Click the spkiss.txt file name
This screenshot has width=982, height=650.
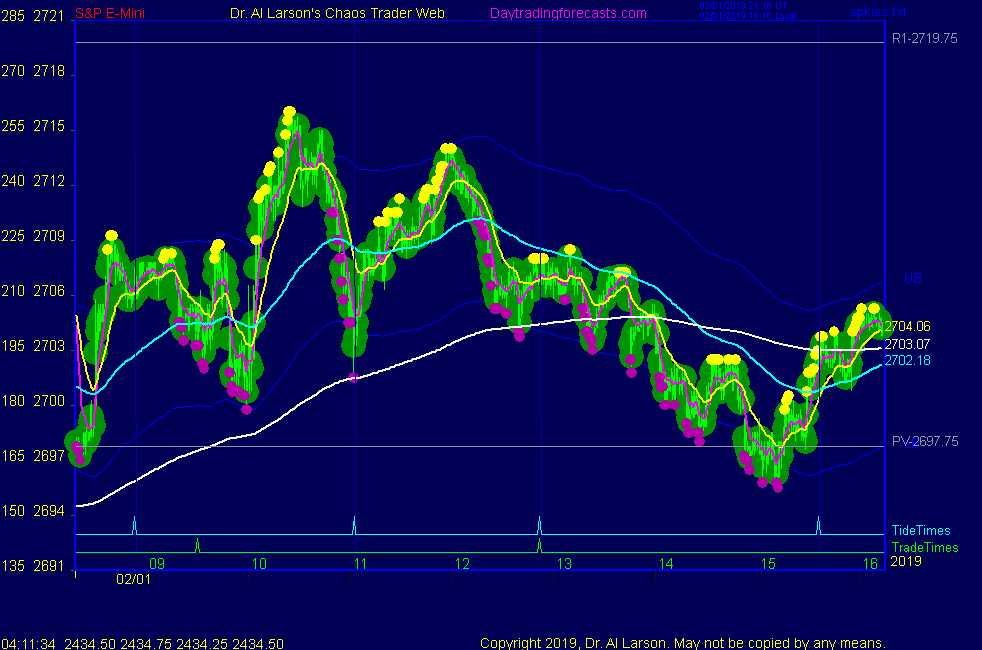click(x=878, y=11)
